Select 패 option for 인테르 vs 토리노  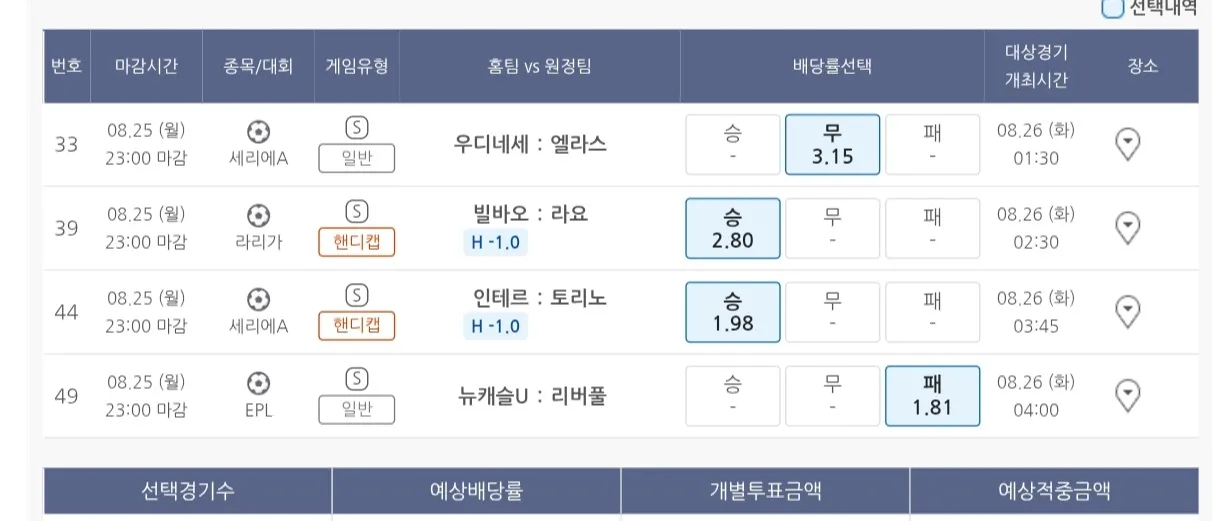click(932, 313)
